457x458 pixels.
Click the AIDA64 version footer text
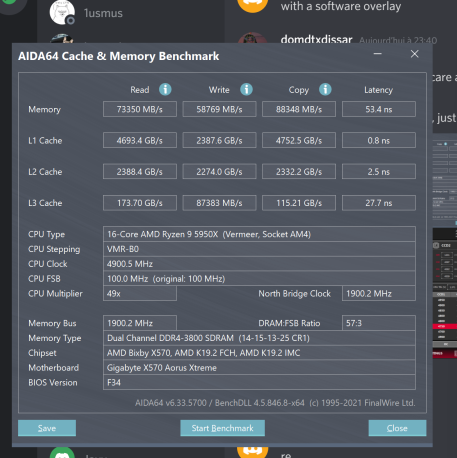tap(275, 403)
